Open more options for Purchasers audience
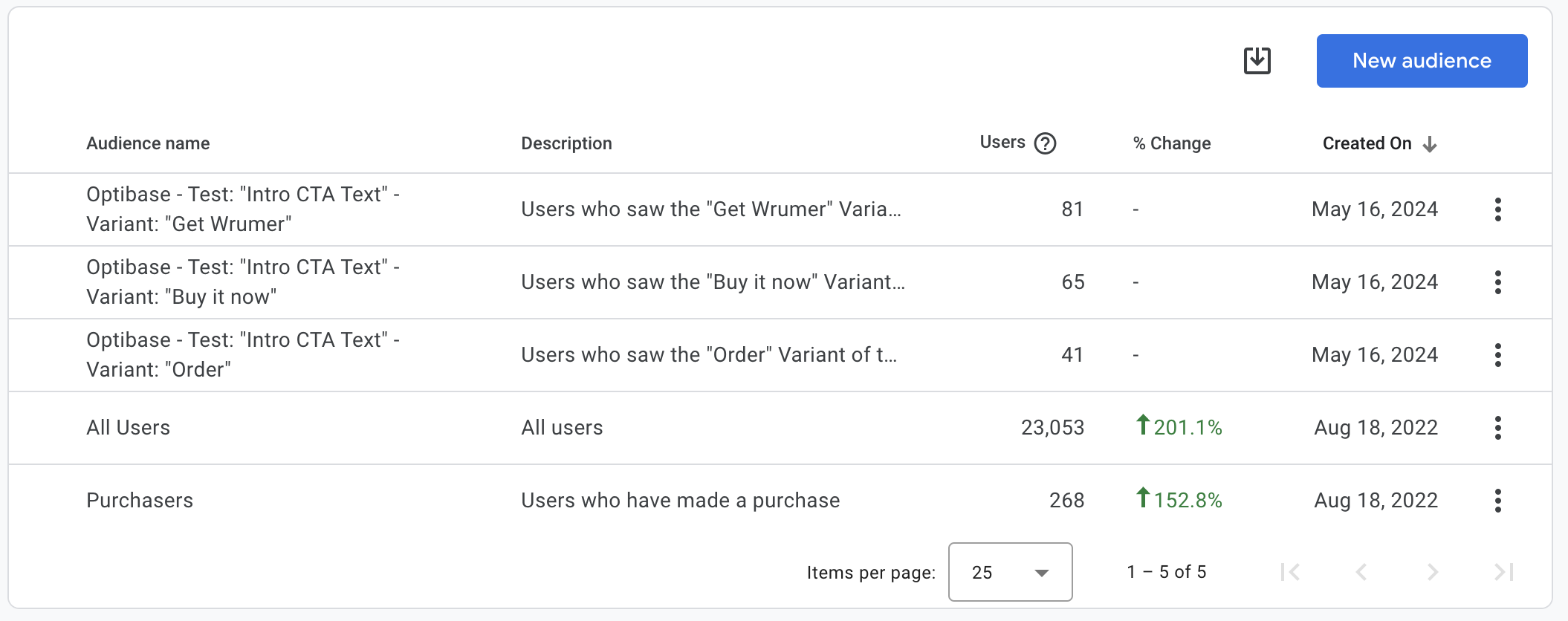Image resolution: width=1568 pixels, height=621 pixels. pyautogui.click(x=1497, y=501)
